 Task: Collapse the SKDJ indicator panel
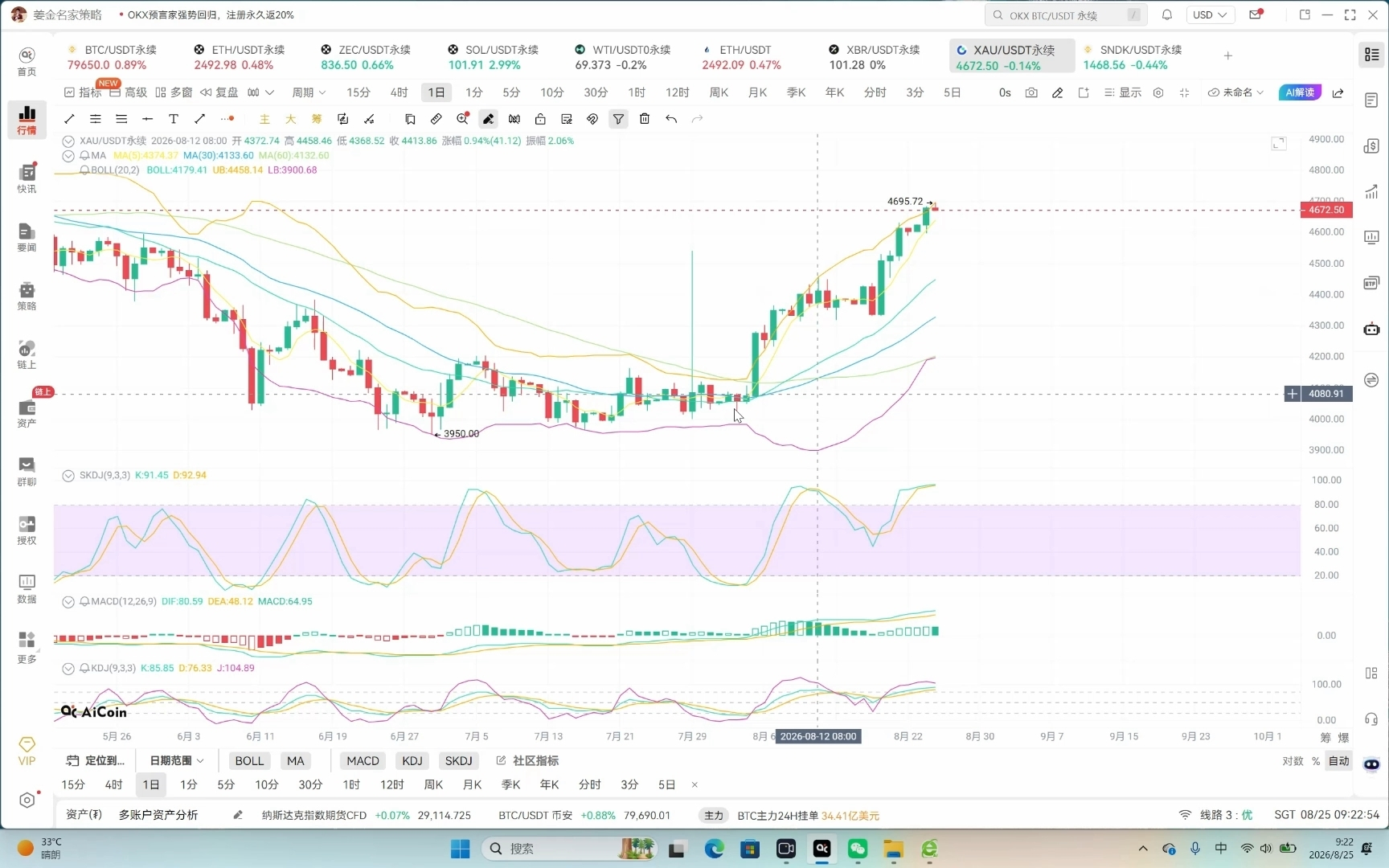pyautogui.click(x=68, y=475)
